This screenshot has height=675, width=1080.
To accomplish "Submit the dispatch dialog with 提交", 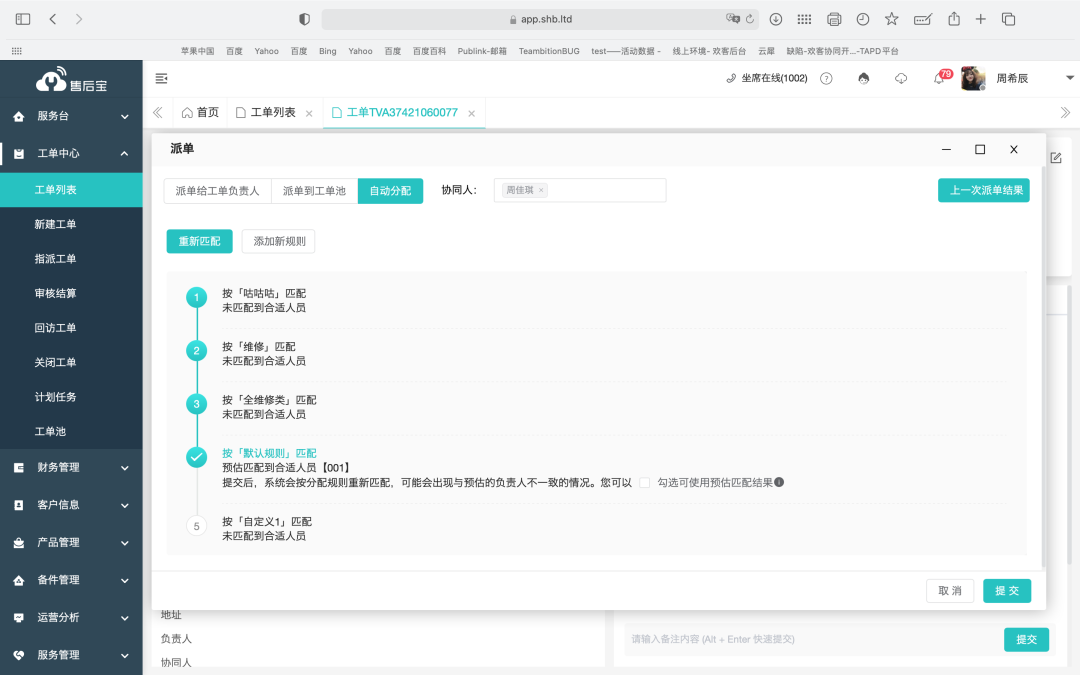I will pyautogui.click(x=1007, y=591).
